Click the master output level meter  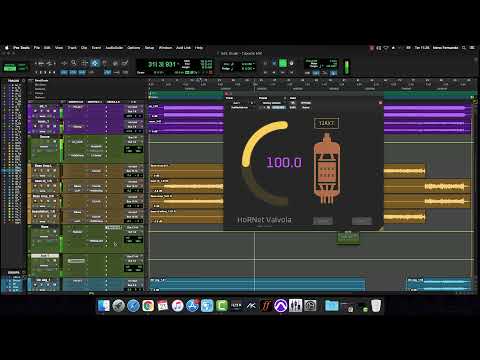coord(347,67)
